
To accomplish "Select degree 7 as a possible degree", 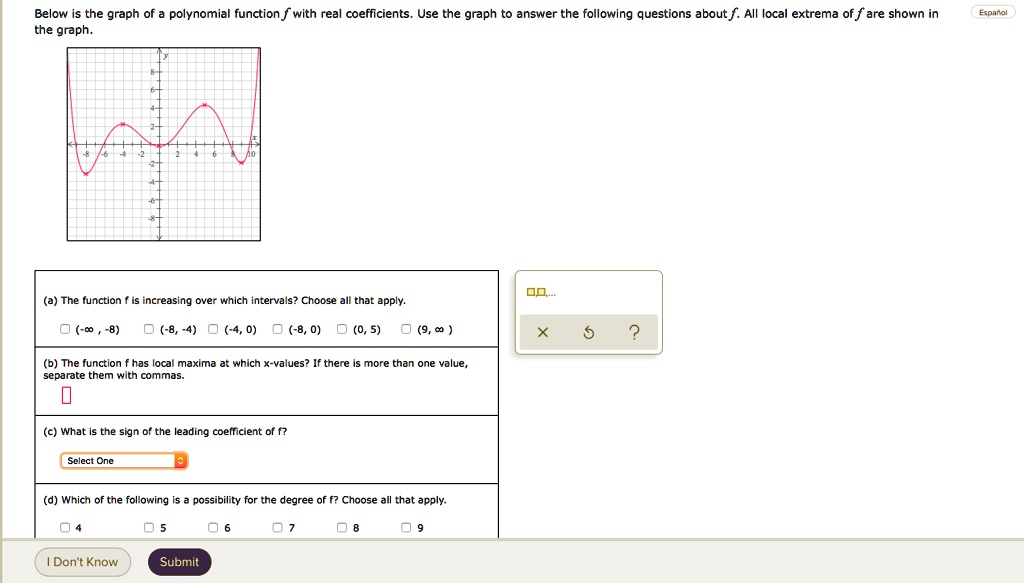I will (x=277, y=527).
